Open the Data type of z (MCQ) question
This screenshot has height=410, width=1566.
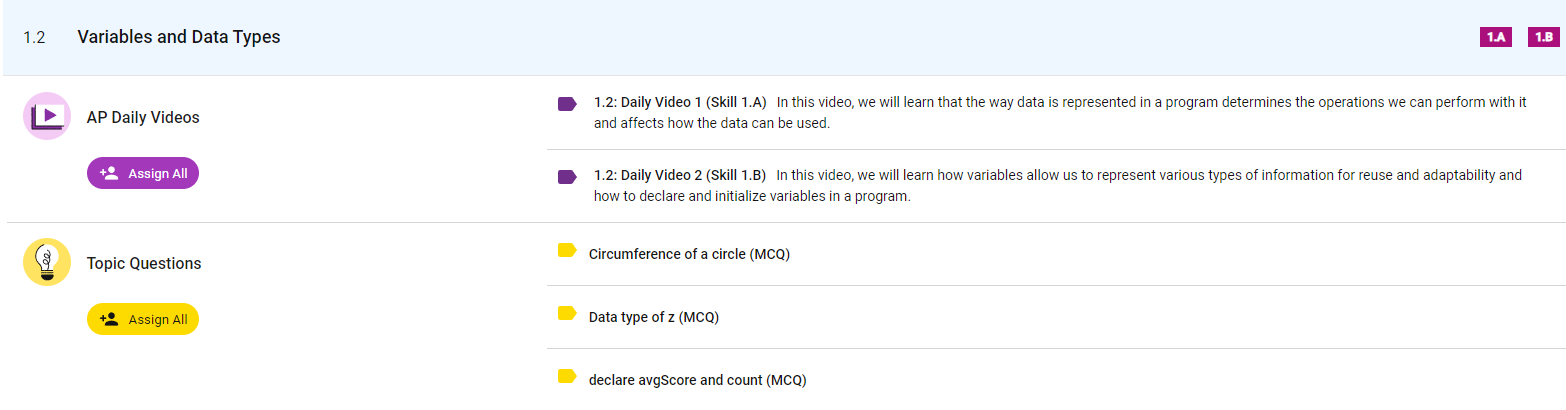coord(654,318)
